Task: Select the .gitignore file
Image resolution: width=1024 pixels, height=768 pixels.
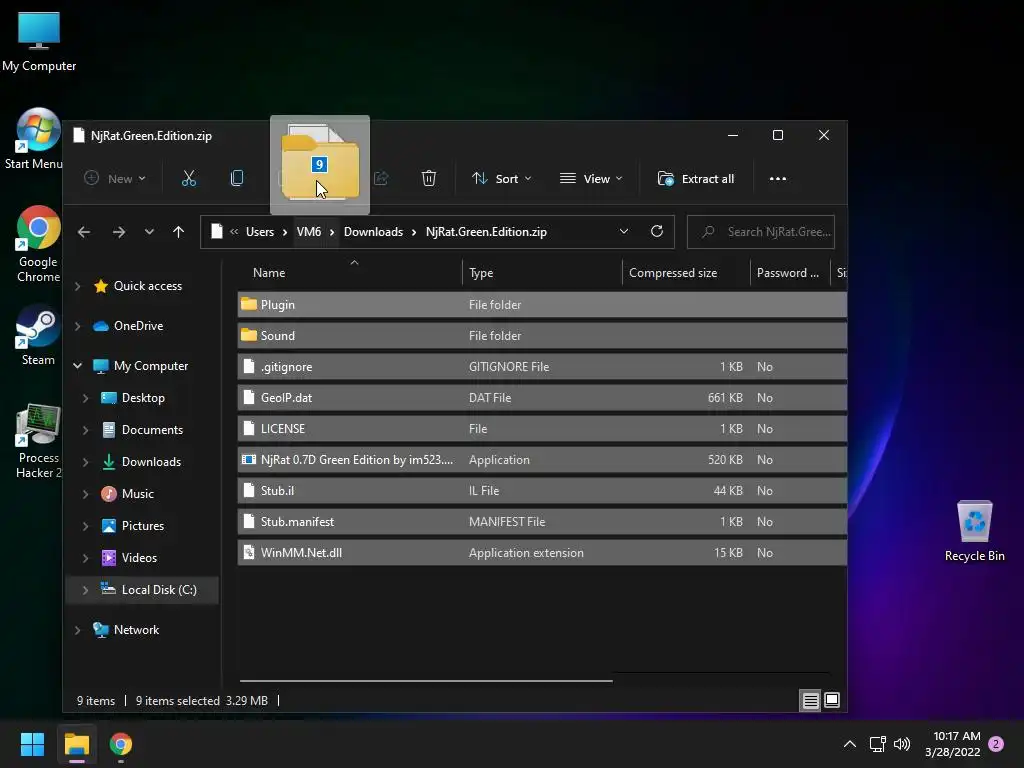Action: [542, 366]
